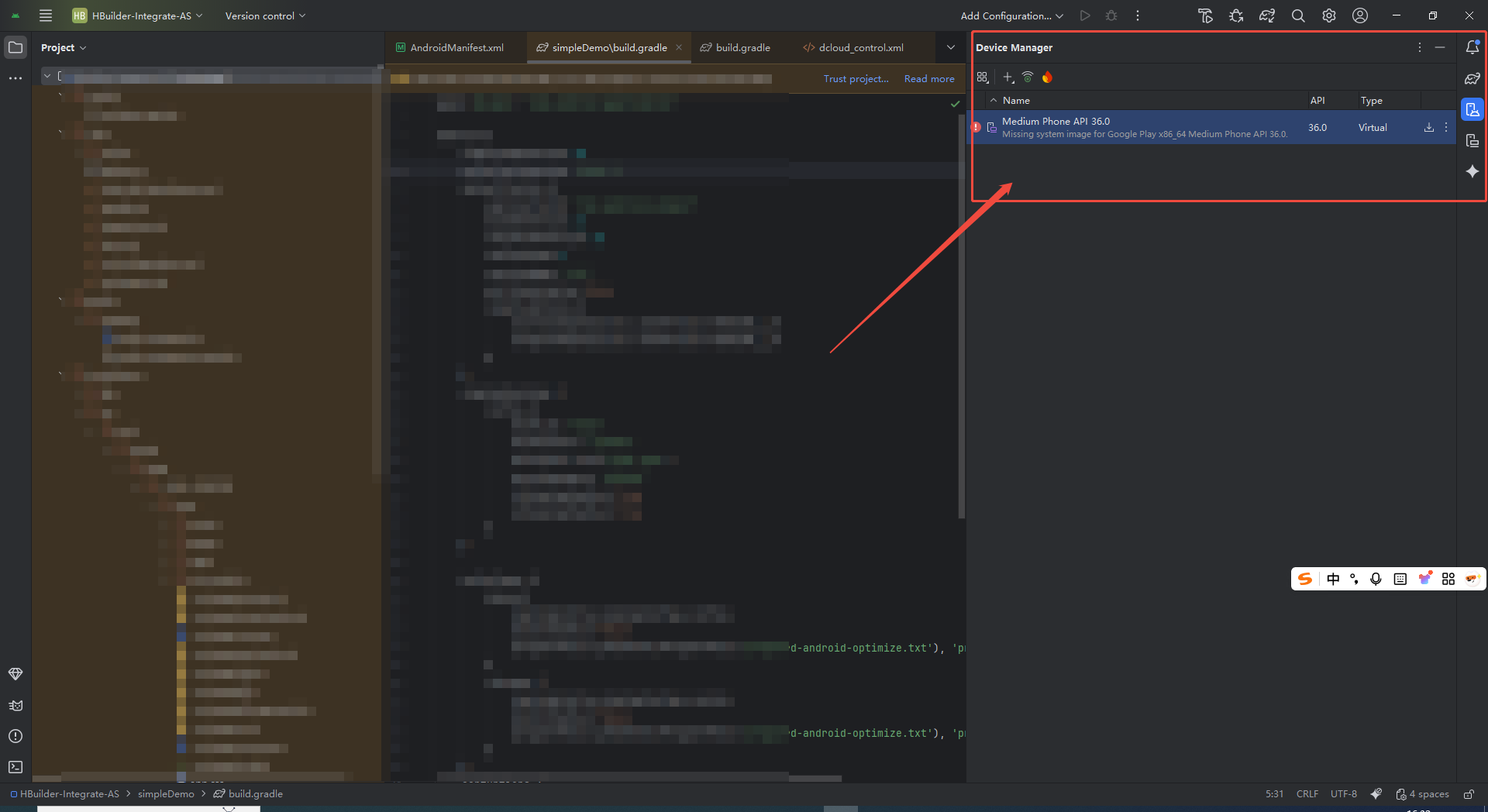Screen dimensions: 1488x812
Task: Open the Notifications panel bell icon
Action: (1472, 47)
